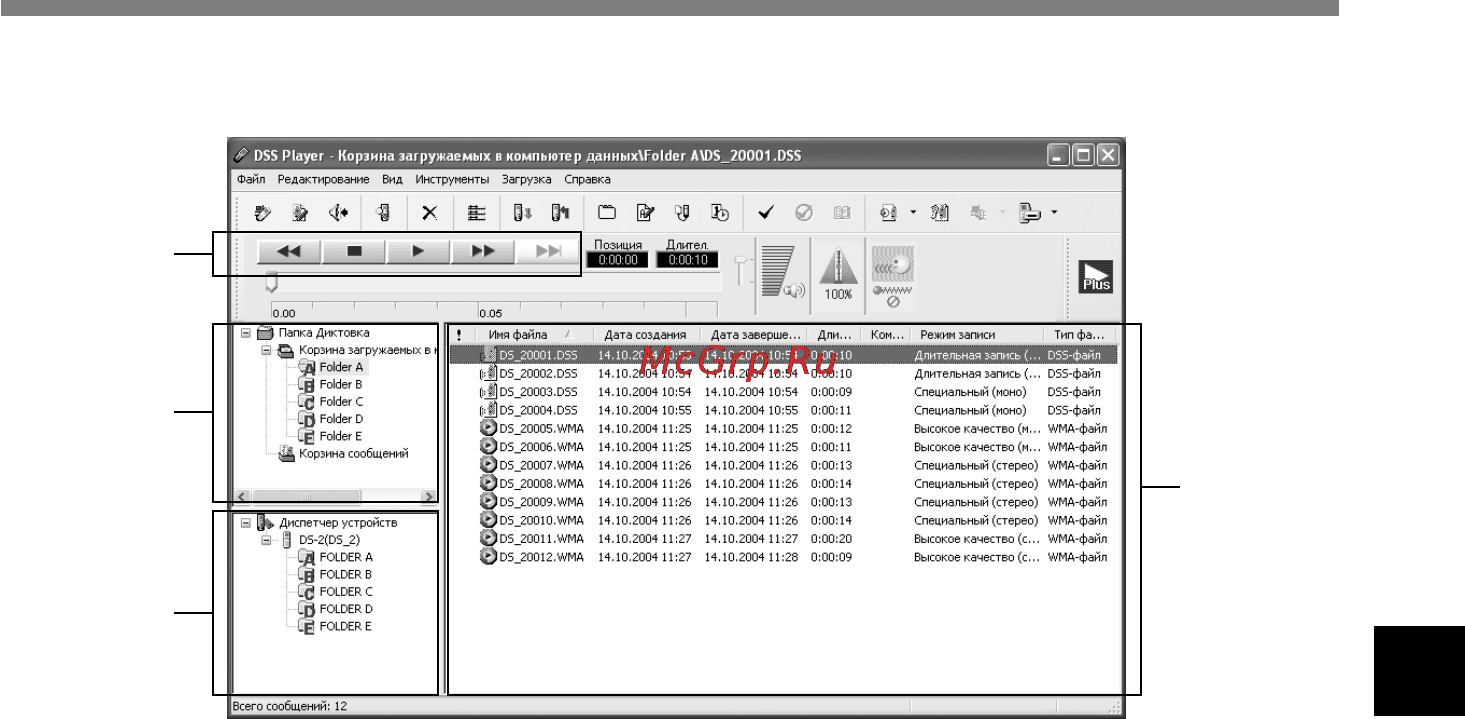Click the greyed-out circle-check toolbar icon
This screenshot has width=1465, height=719.
803,212
